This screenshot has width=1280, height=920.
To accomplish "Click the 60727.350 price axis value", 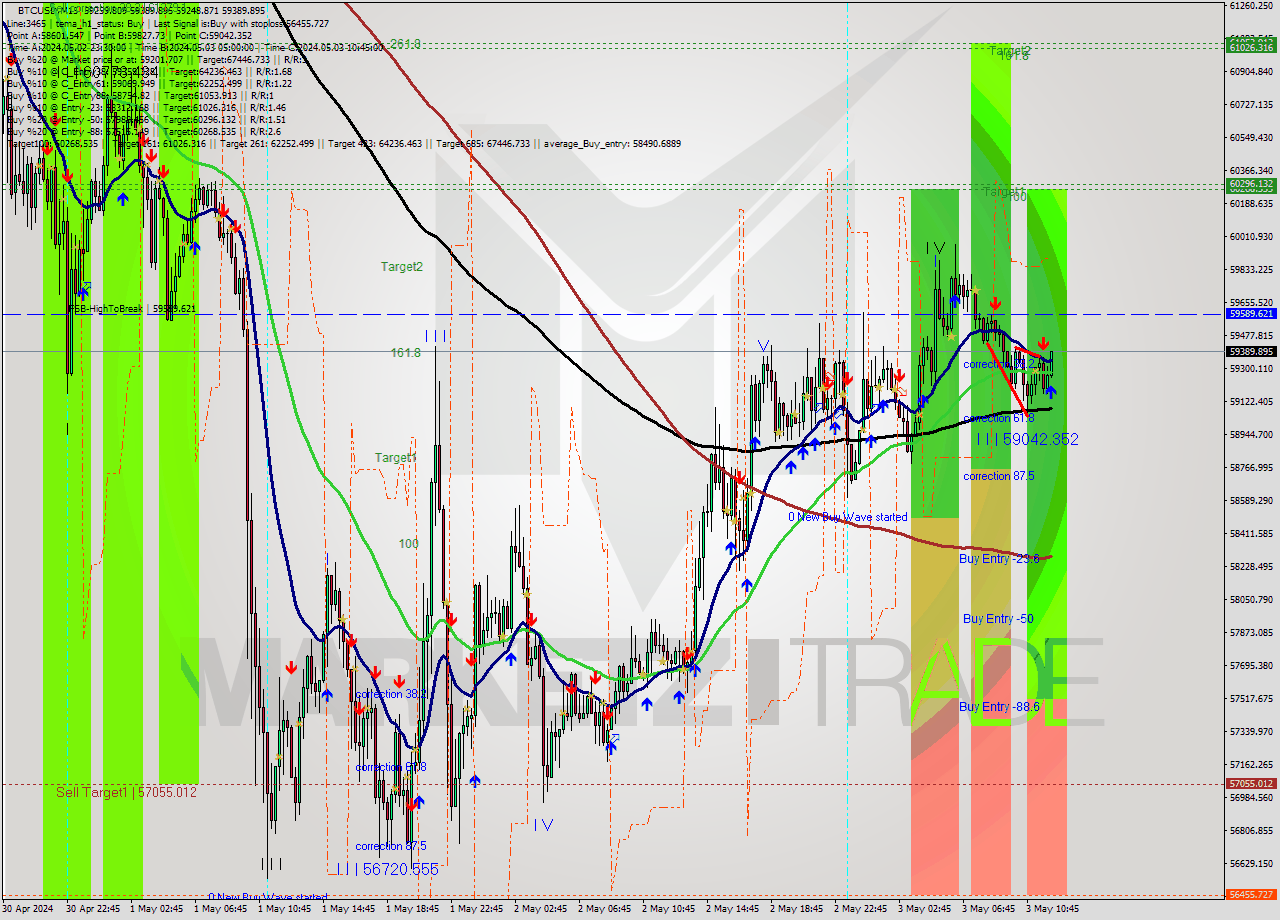I will pos(1251,105).
